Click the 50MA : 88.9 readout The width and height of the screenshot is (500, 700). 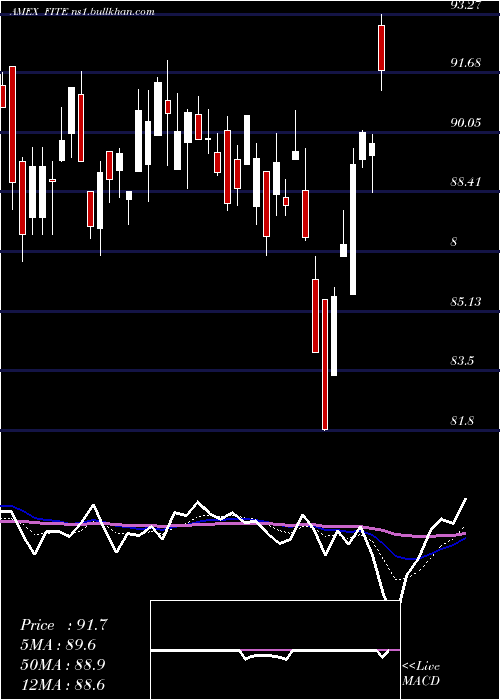pyautogui.click(x=62, y=665)
